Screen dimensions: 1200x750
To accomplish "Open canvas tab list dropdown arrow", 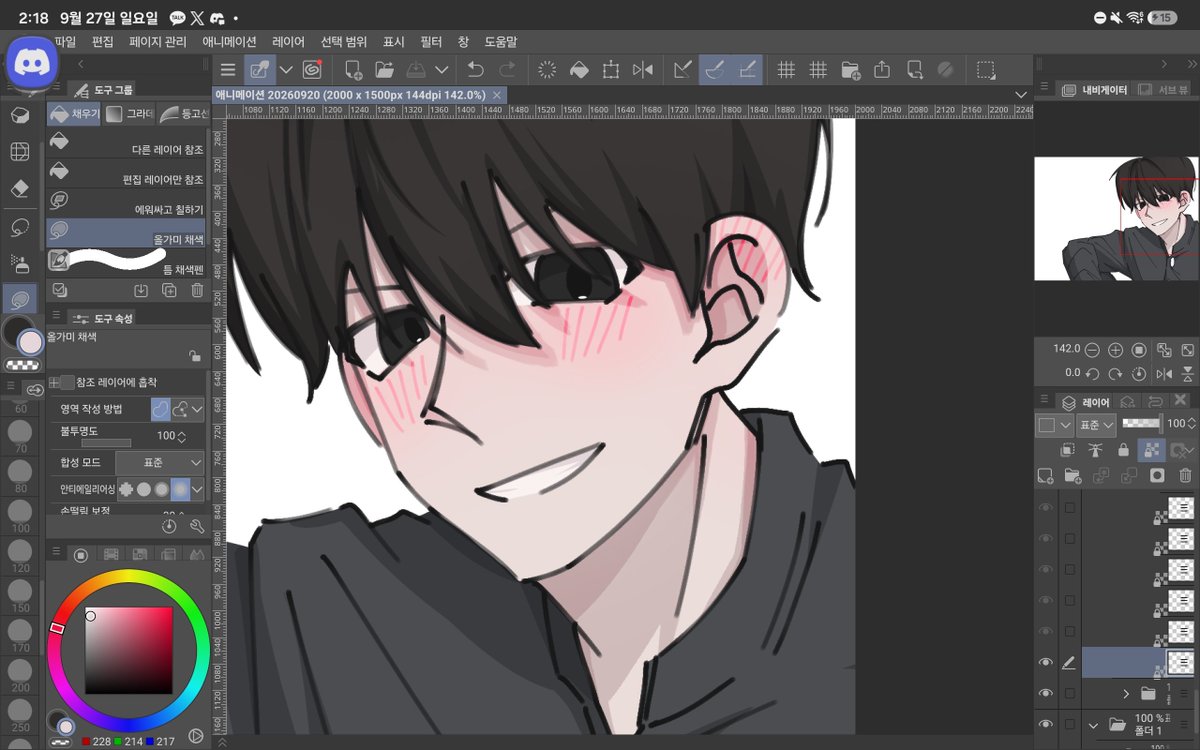I will (x=1021, y=94).
